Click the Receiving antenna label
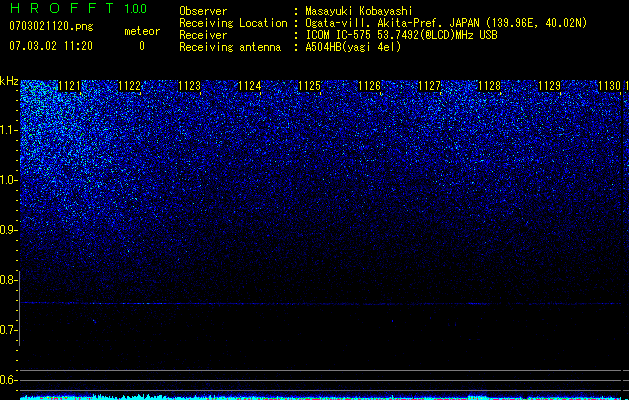This screenshot has height=400, width=629. [230, 47]
